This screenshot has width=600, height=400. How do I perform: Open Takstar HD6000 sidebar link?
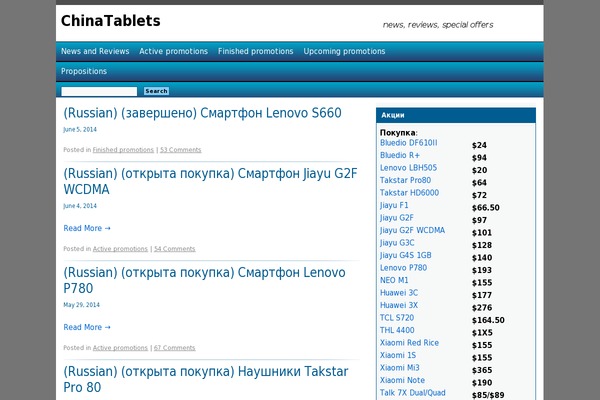point(409,193)
